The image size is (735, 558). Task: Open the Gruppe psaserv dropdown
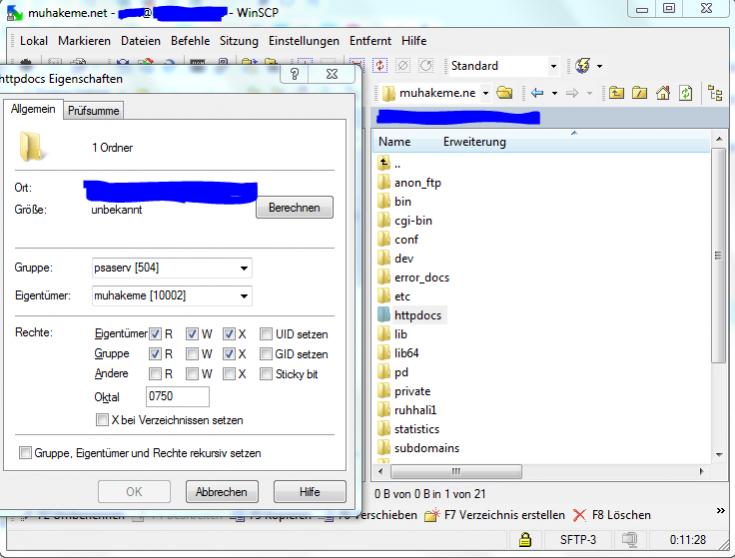point(244,268)
